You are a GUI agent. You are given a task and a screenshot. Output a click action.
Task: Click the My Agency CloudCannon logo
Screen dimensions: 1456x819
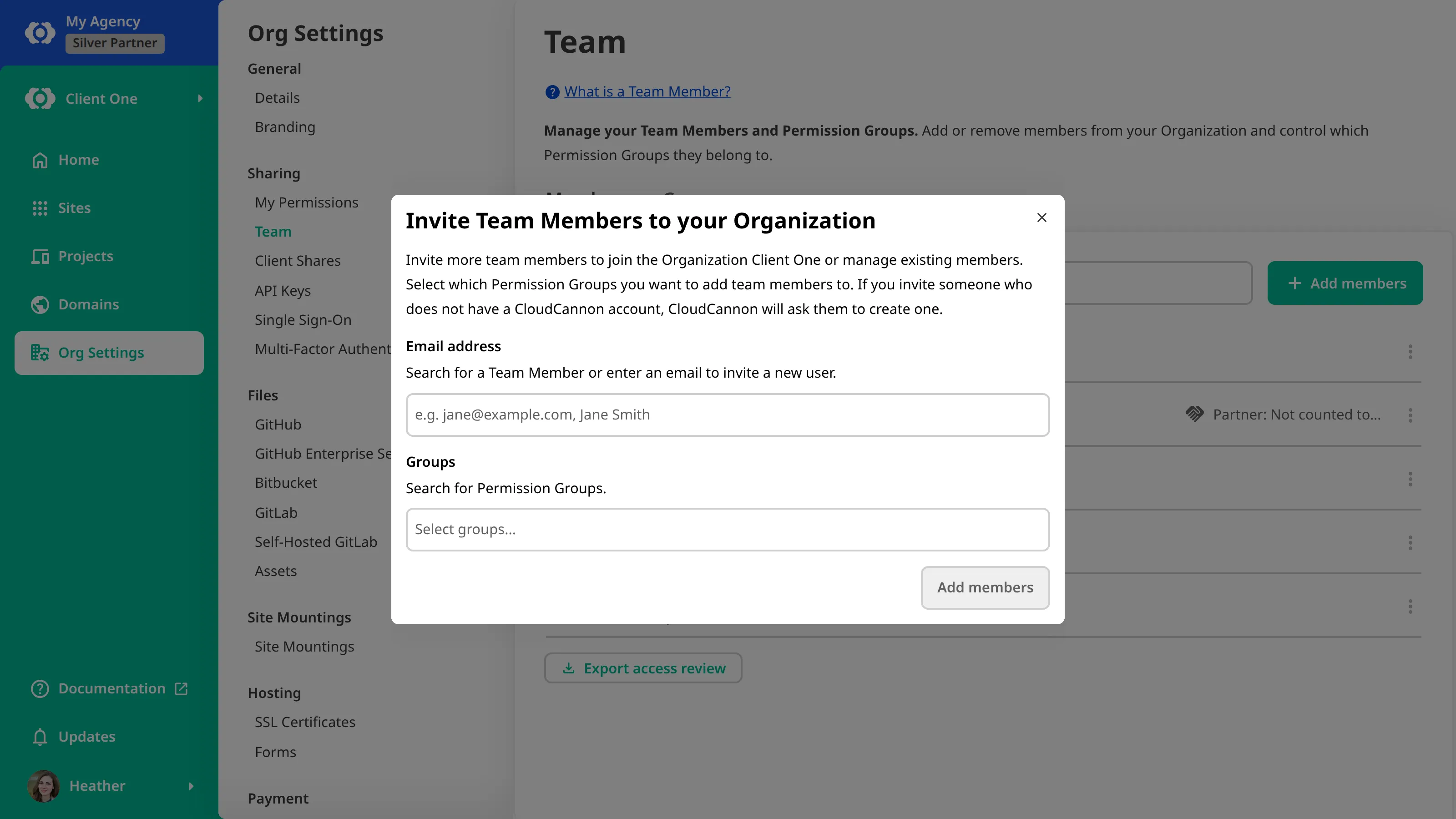(40, 32)
